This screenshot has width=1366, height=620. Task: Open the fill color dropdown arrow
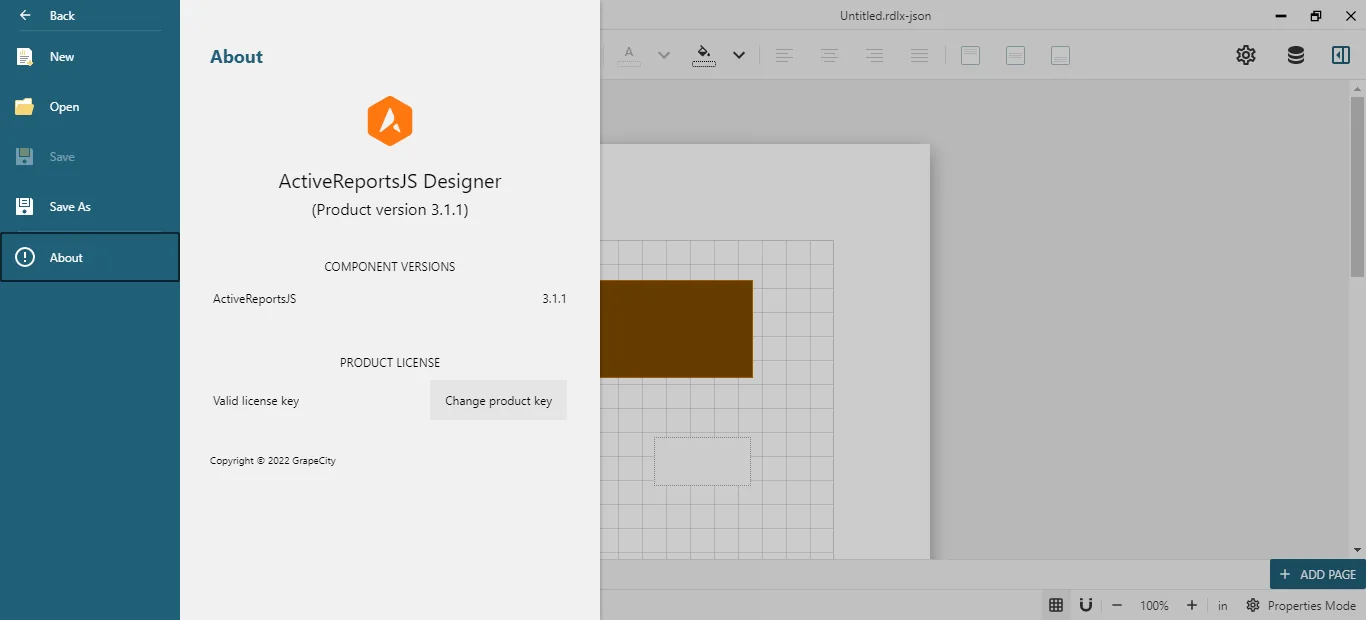739,55
